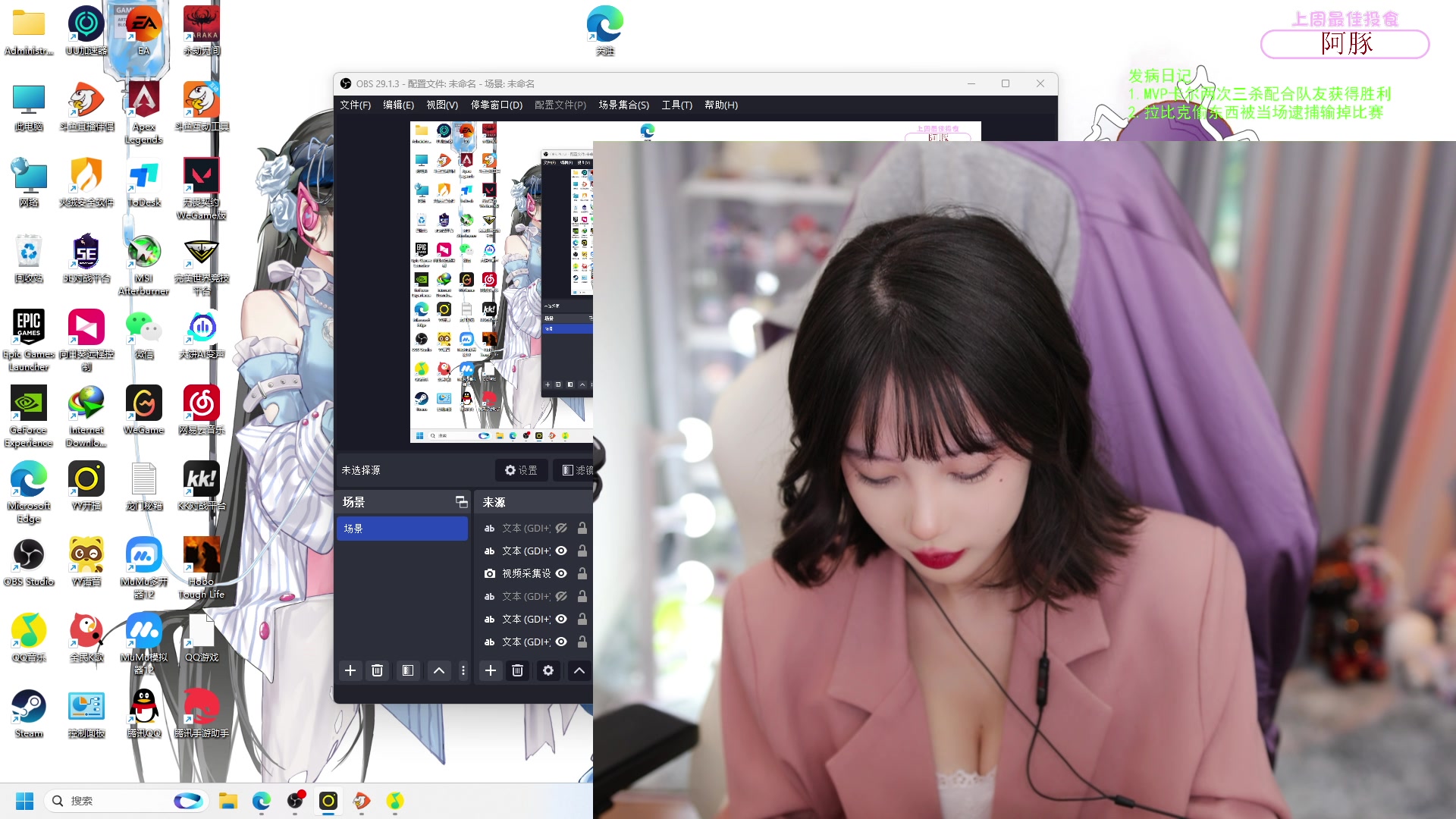Click the taskbar 搜索 search box
The height and width of the screenshot is (819, 1456).
[x=127, y=801]
